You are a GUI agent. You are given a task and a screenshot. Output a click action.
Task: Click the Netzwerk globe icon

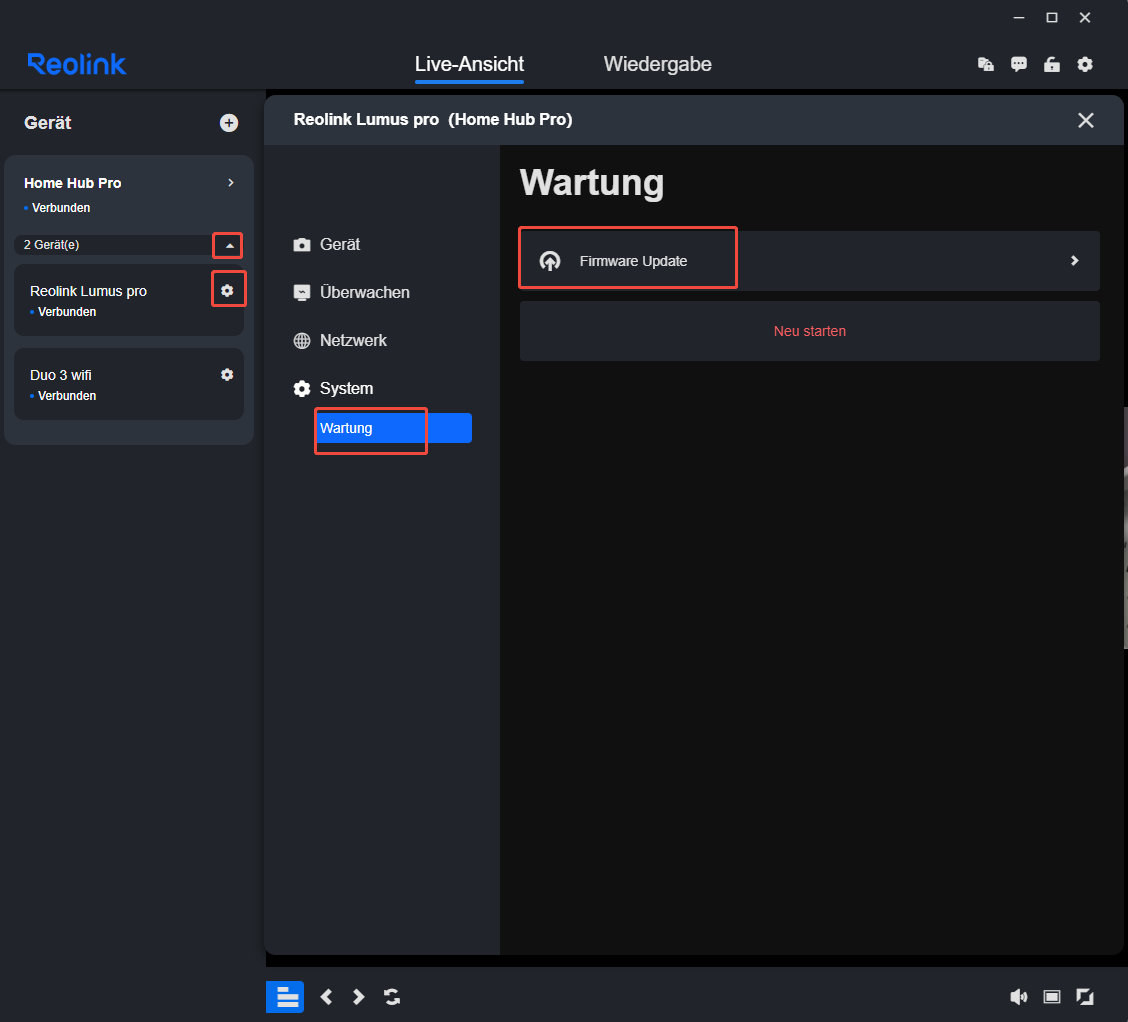click(302, 340)
